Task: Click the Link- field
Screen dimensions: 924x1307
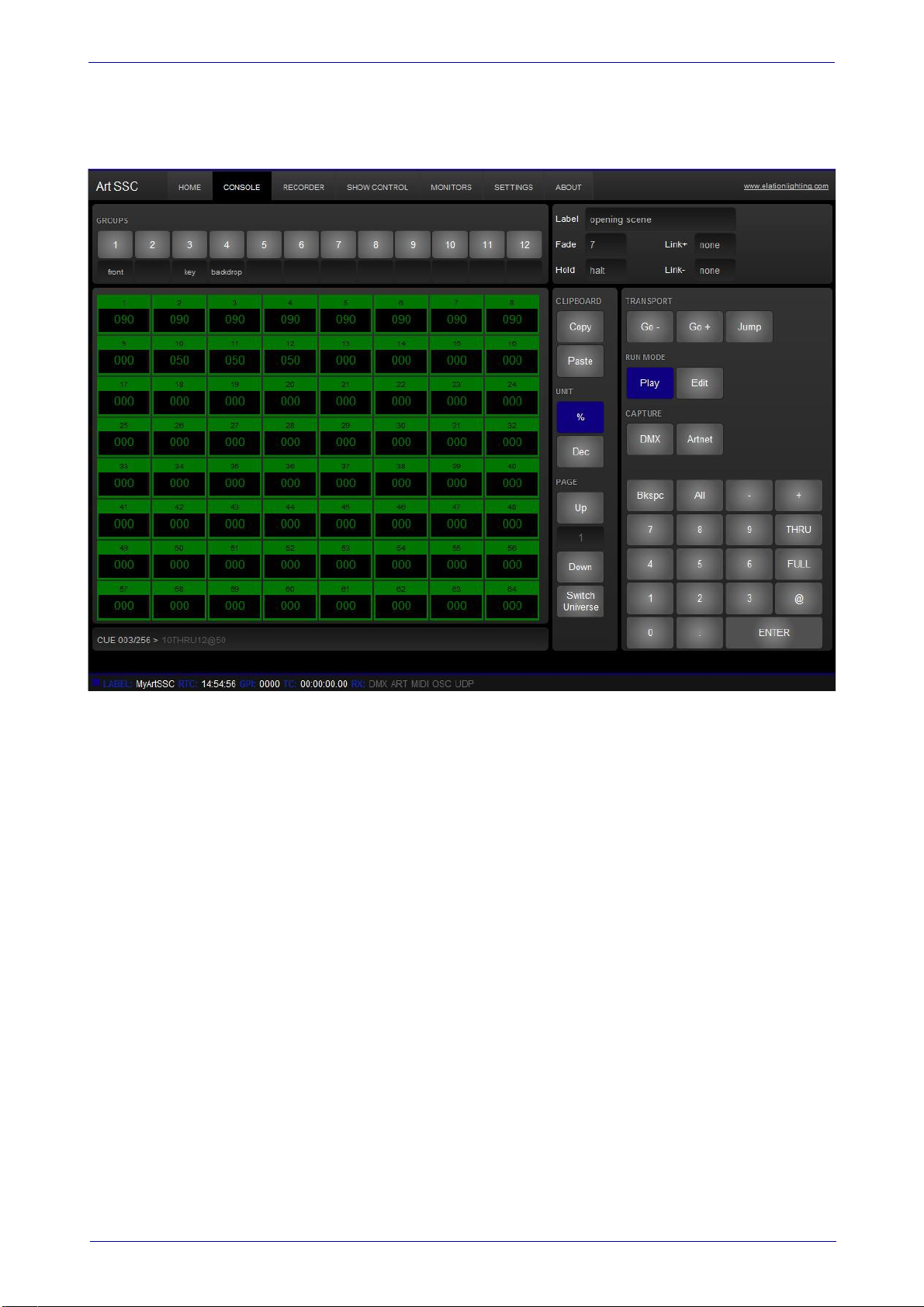Action: 715,270
